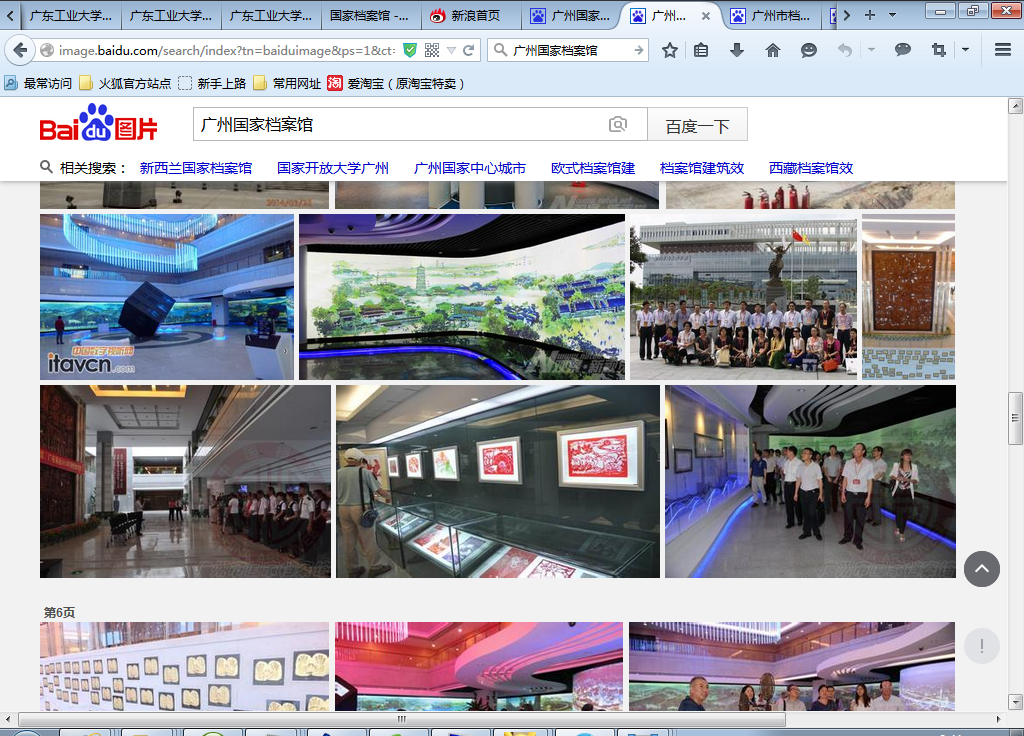Reload the page with refresh icon
This screenshot has width=1024, height=736.
coord(468,50)
